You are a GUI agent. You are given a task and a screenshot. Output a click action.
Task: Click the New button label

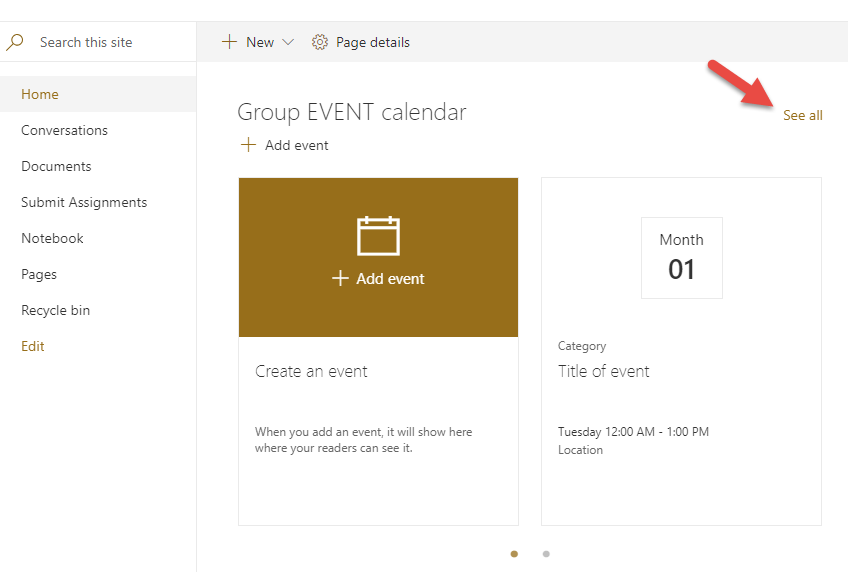click(x=260, y=42)
